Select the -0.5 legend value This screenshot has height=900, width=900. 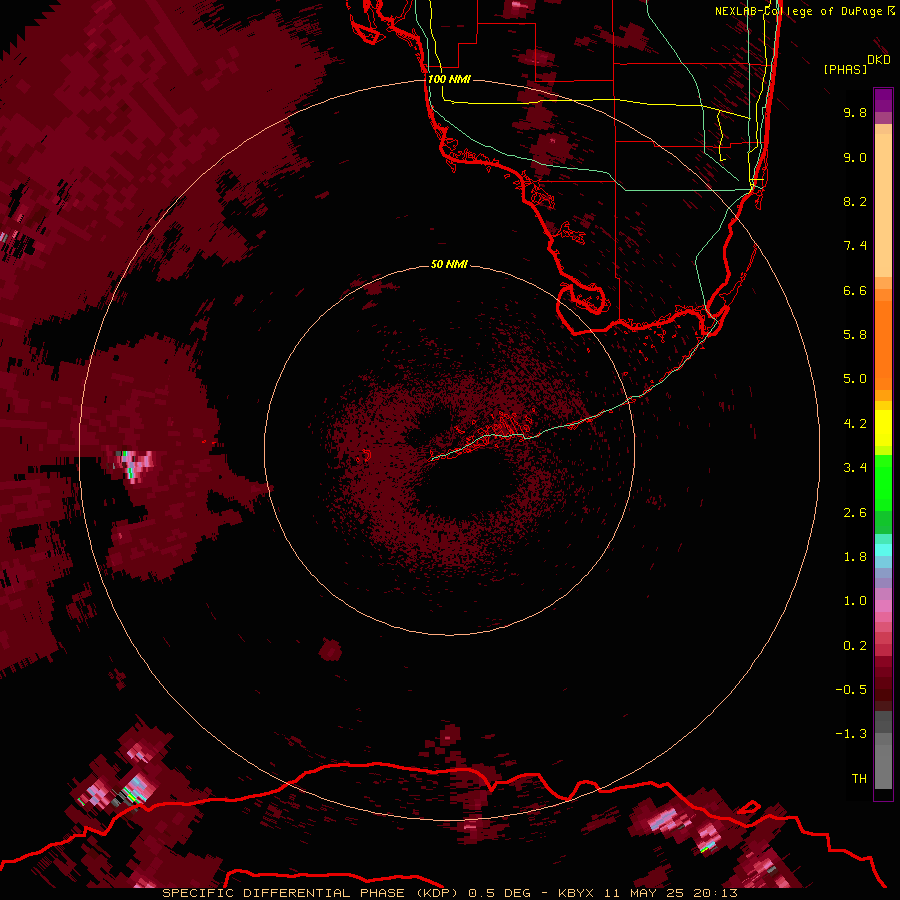851,690
